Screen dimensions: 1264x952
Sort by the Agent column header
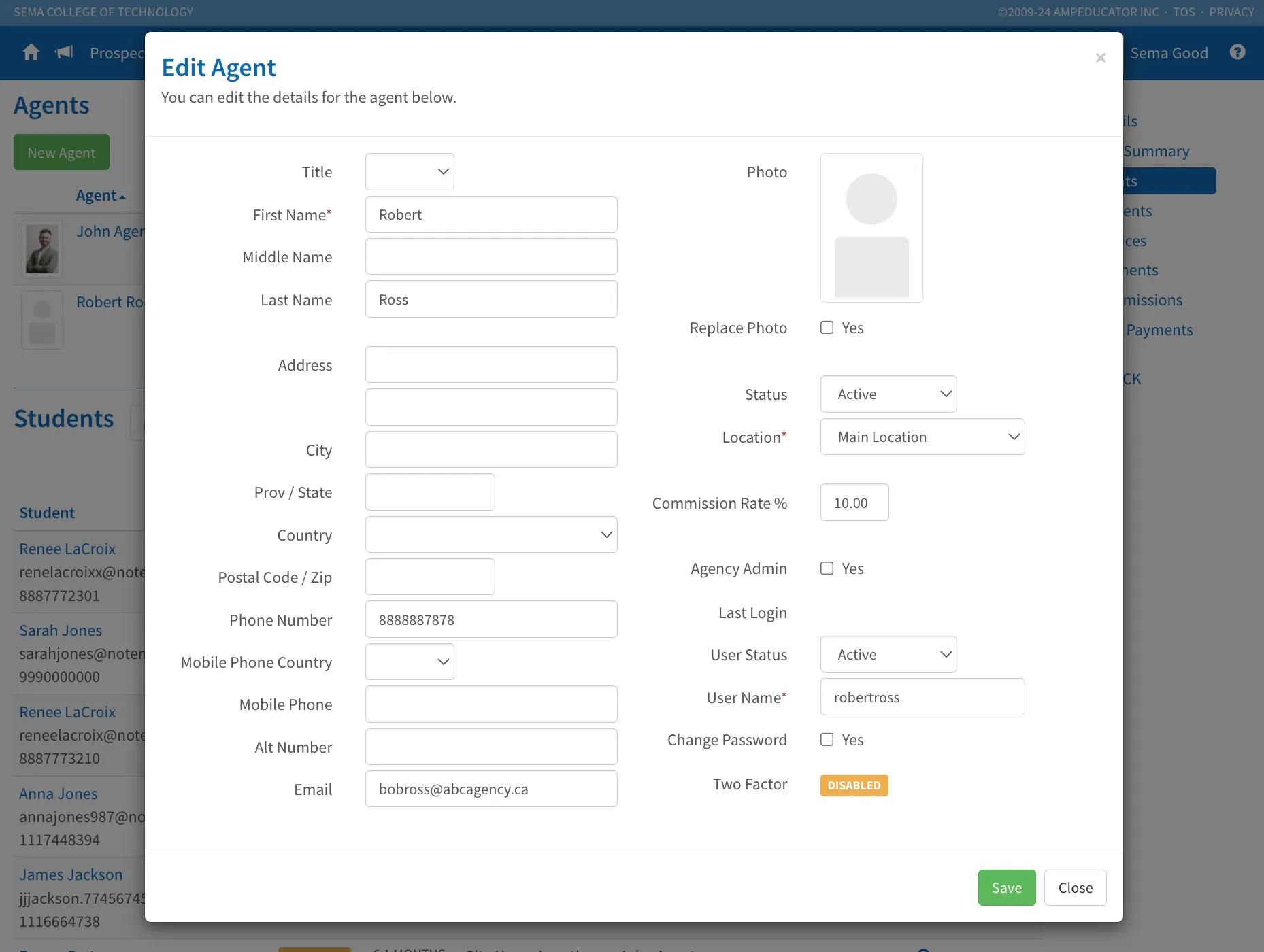(x=101, y=196)
